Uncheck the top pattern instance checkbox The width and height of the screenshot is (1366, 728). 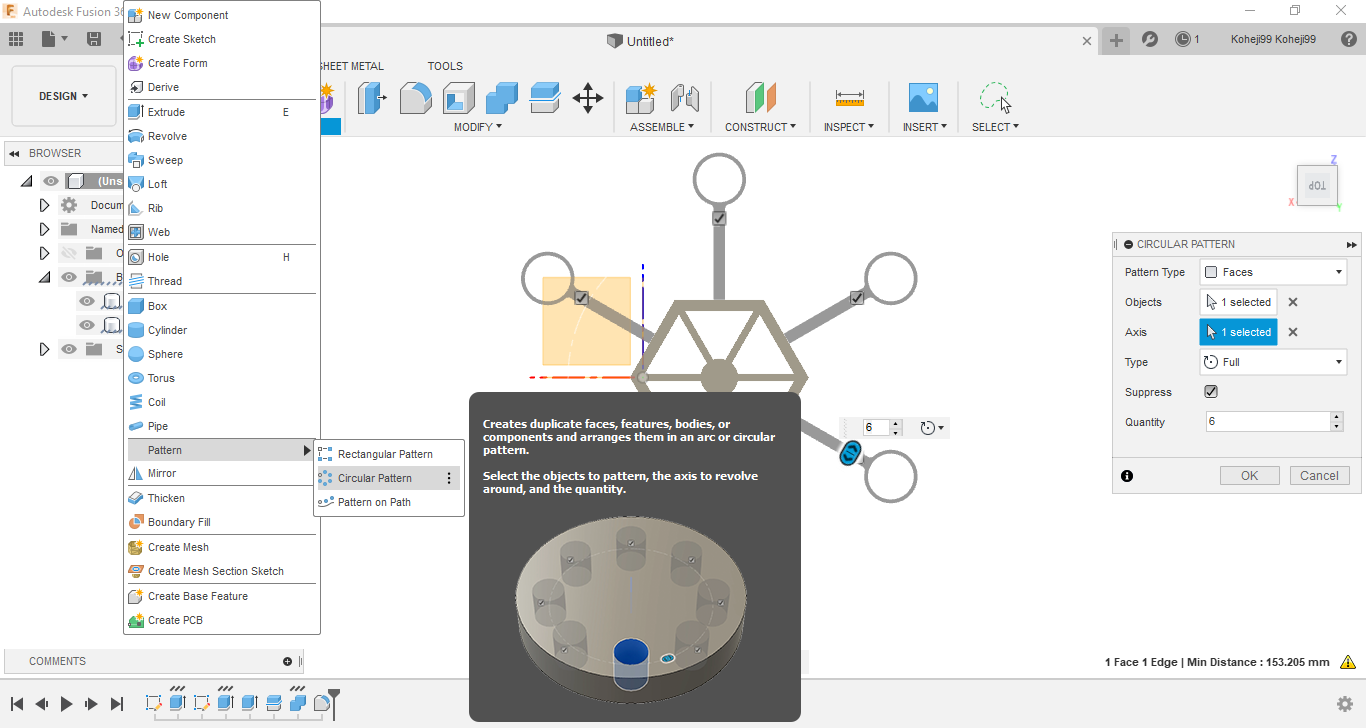click(x=719, y=218)
